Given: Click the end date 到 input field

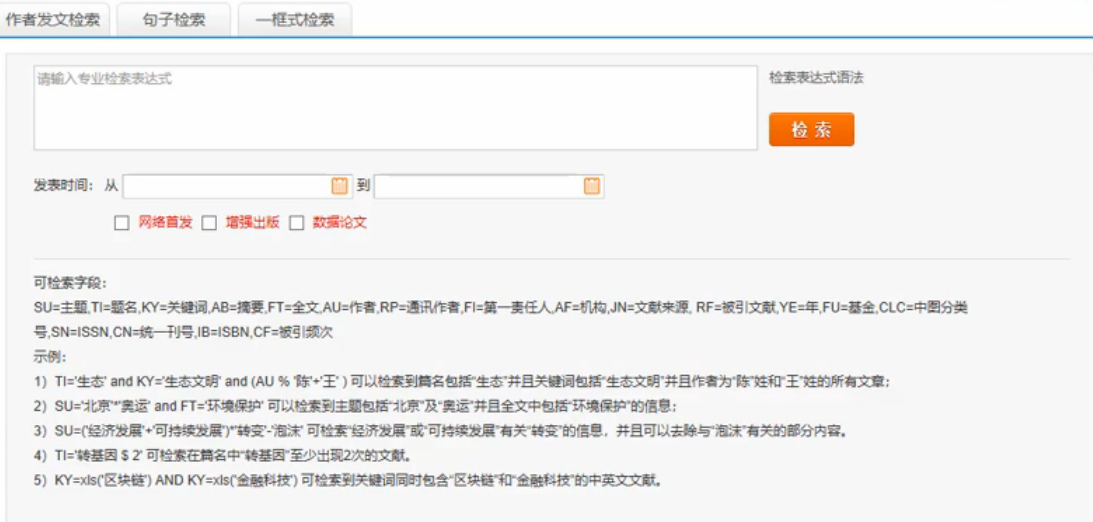Looking at the screenshot, I should (489, 186).
